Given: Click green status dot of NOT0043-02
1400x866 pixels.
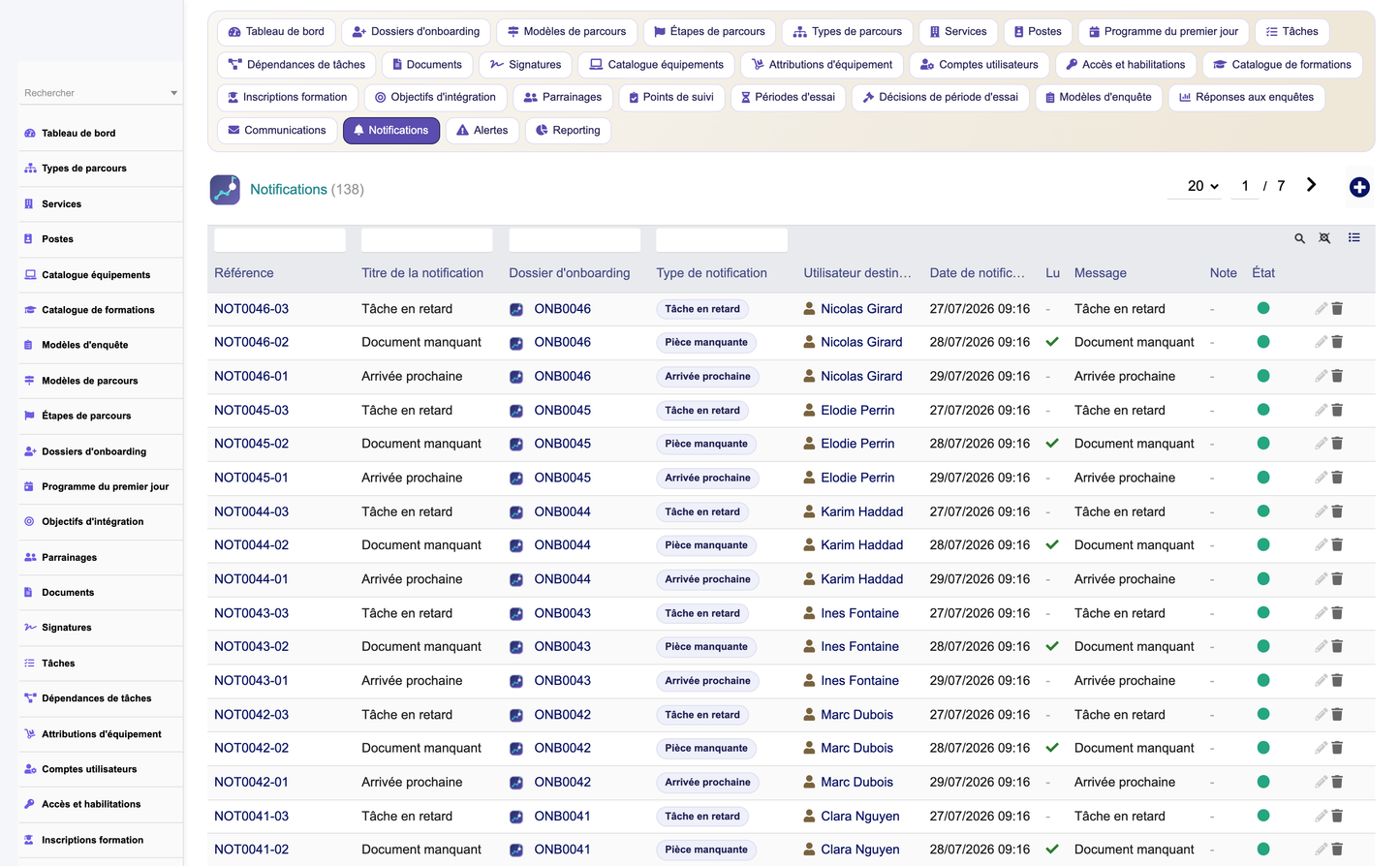Looking at the screenshot, I should (x=1263, y=646).
